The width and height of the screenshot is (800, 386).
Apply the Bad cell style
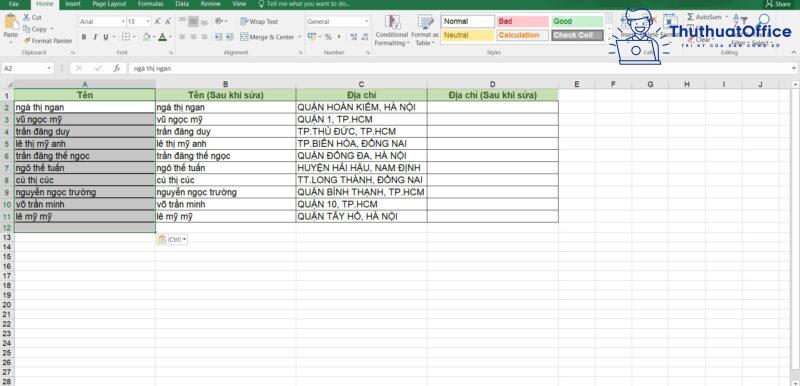point(522,21)
